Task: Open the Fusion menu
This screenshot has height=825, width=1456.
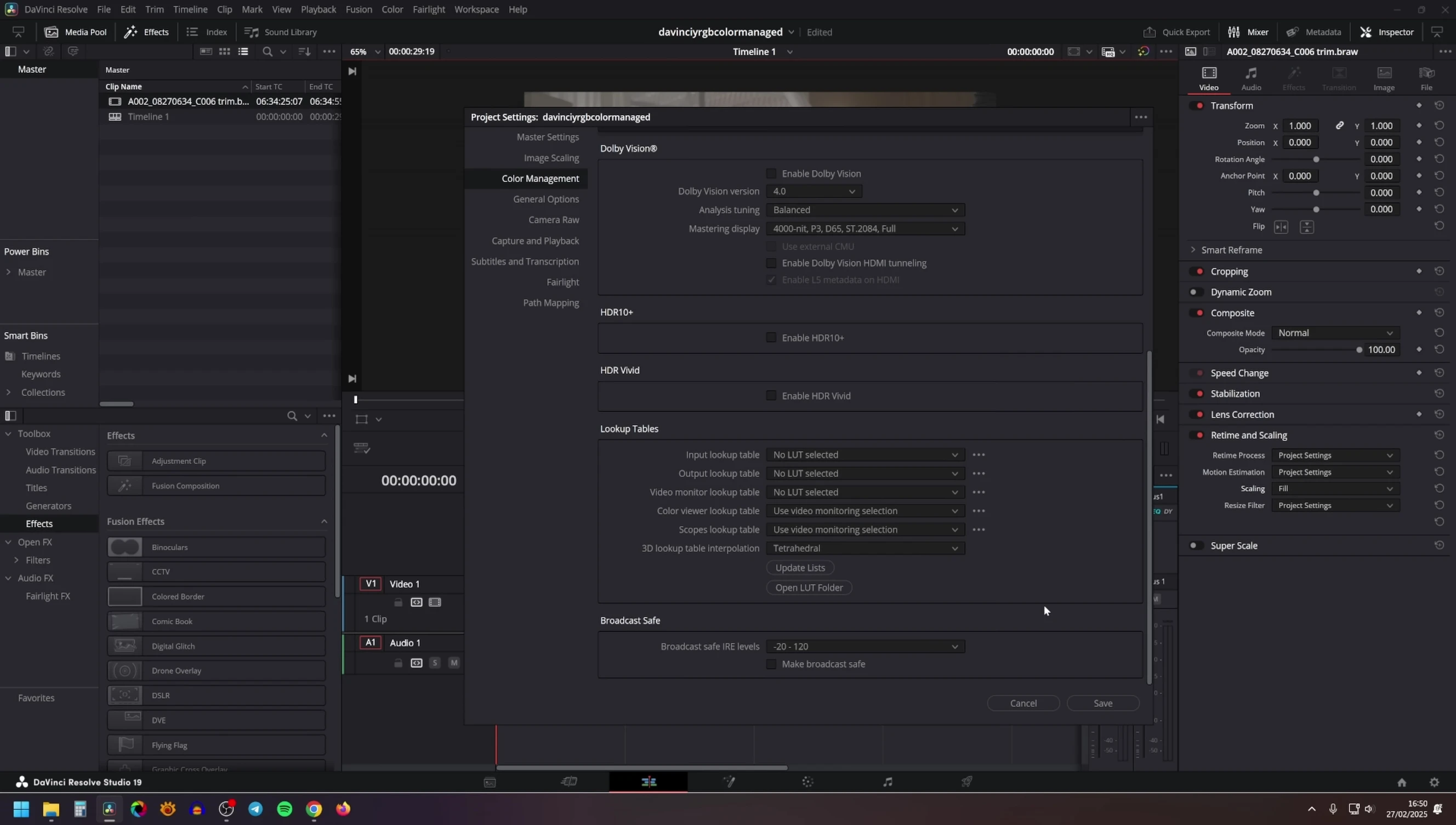Action: click(359, 9)
